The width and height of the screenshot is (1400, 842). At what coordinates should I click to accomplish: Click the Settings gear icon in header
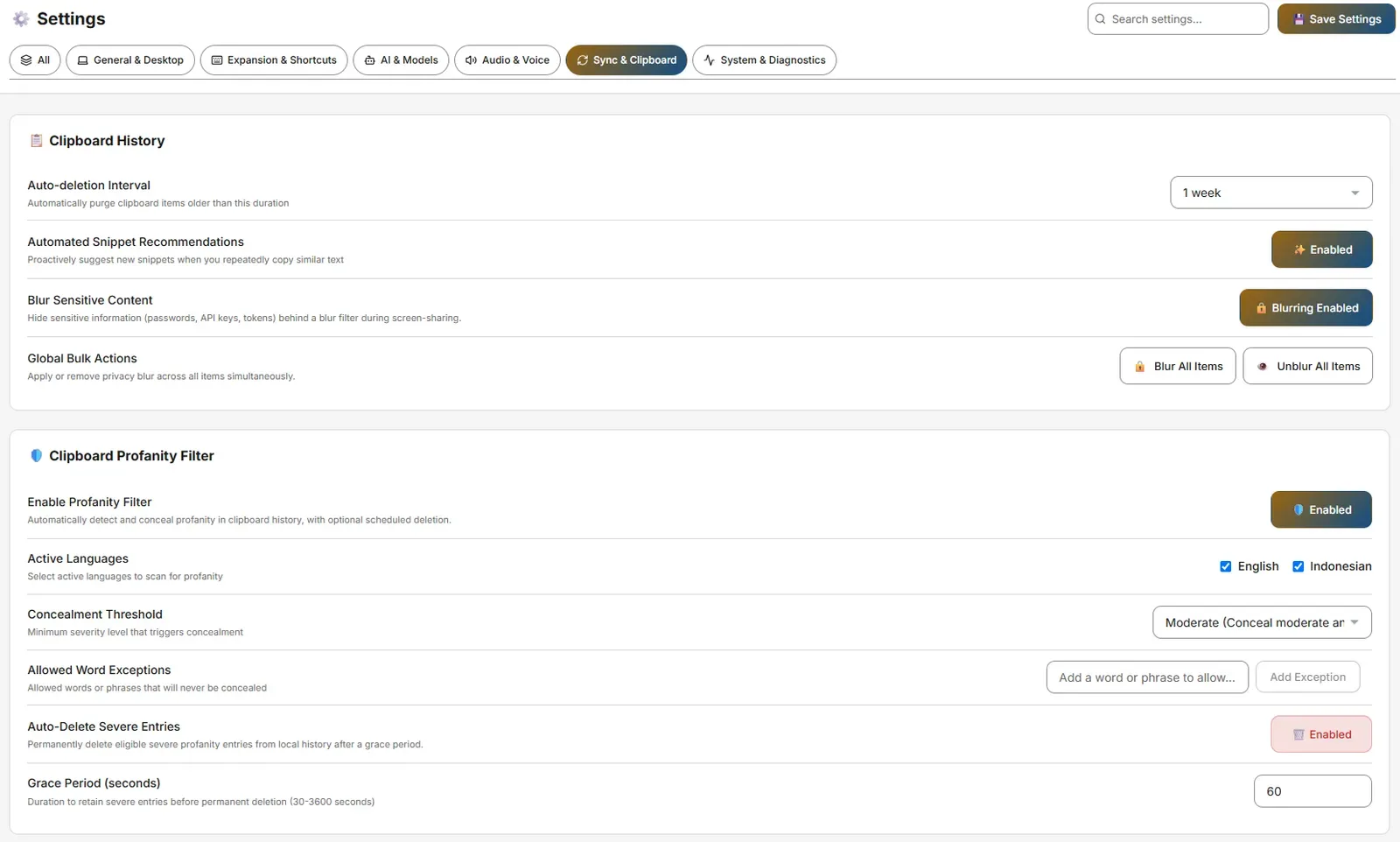pos(21,19)
